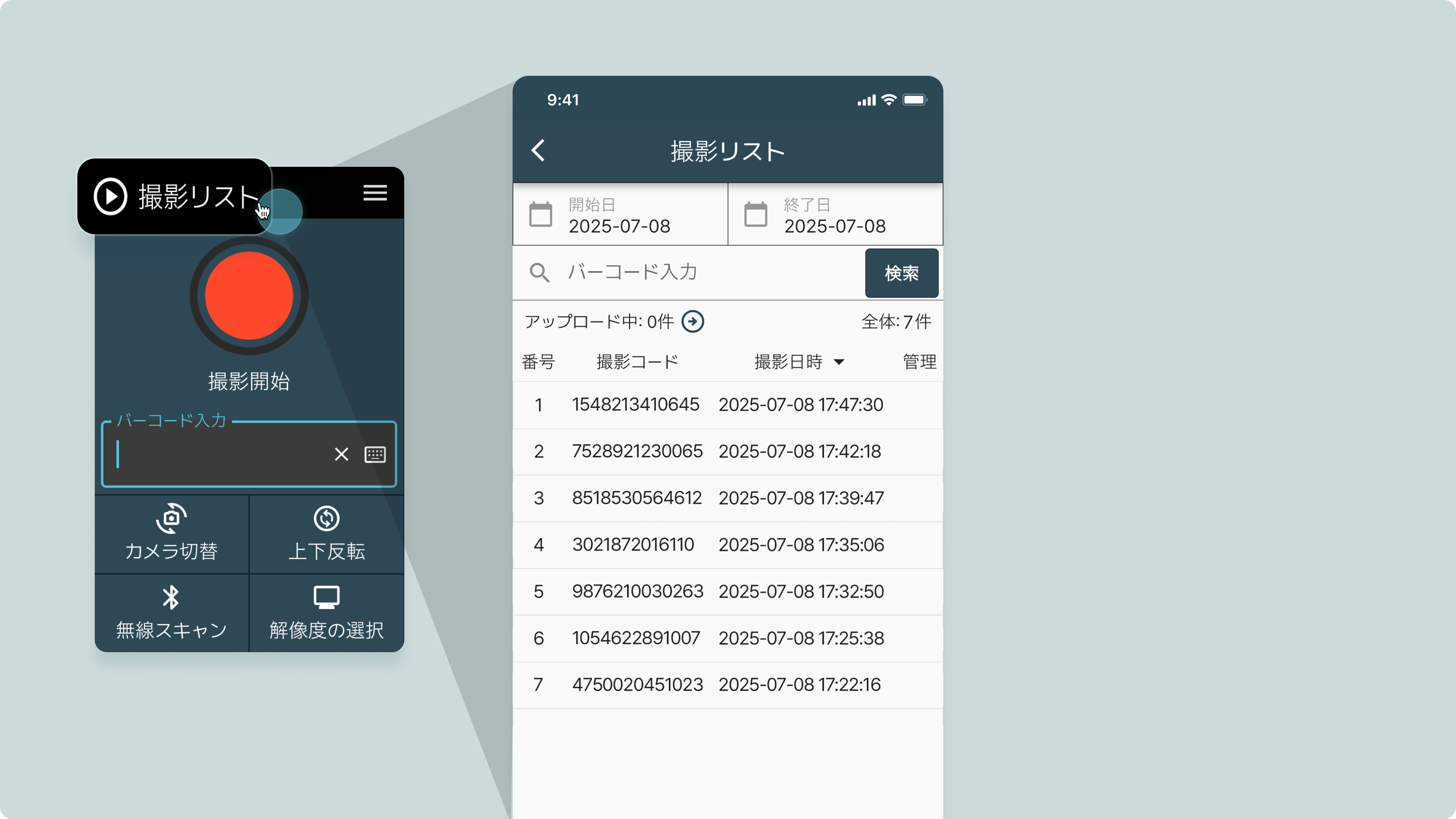Clear barcode field with X icon

(341, 455)
